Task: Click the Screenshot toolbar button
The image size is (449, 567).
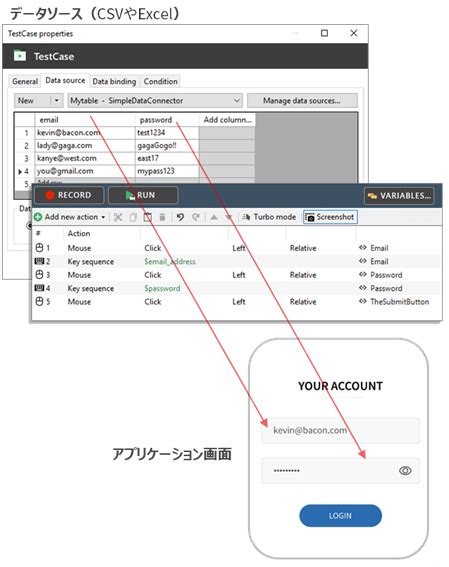Action: (330, 217)
